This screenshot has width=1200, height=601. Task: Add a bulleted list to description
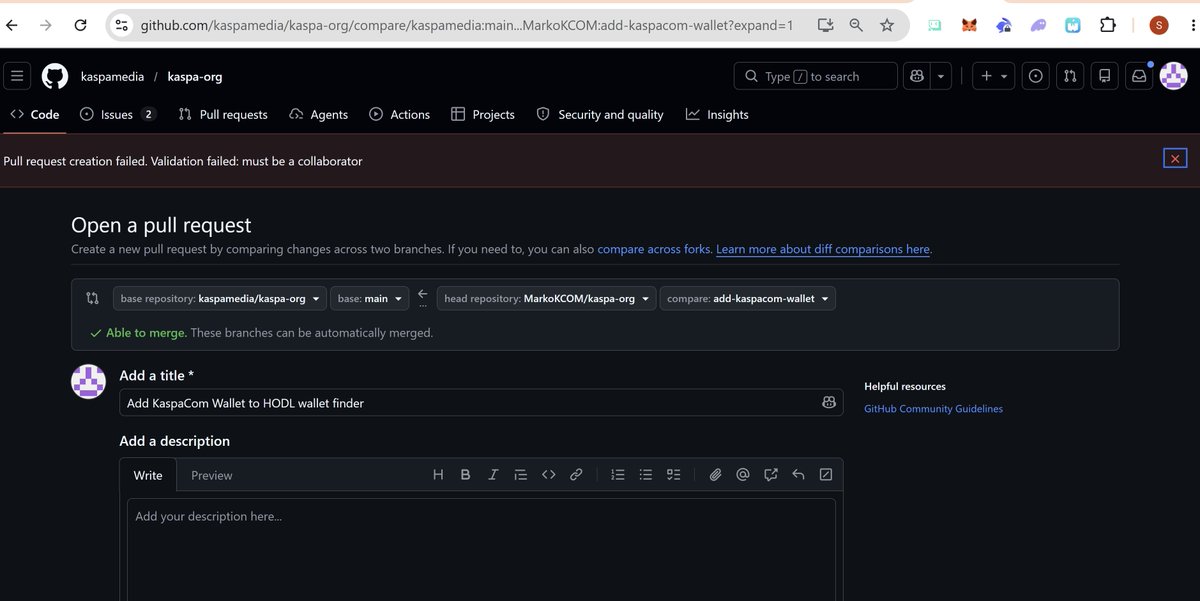click(646, 475)
